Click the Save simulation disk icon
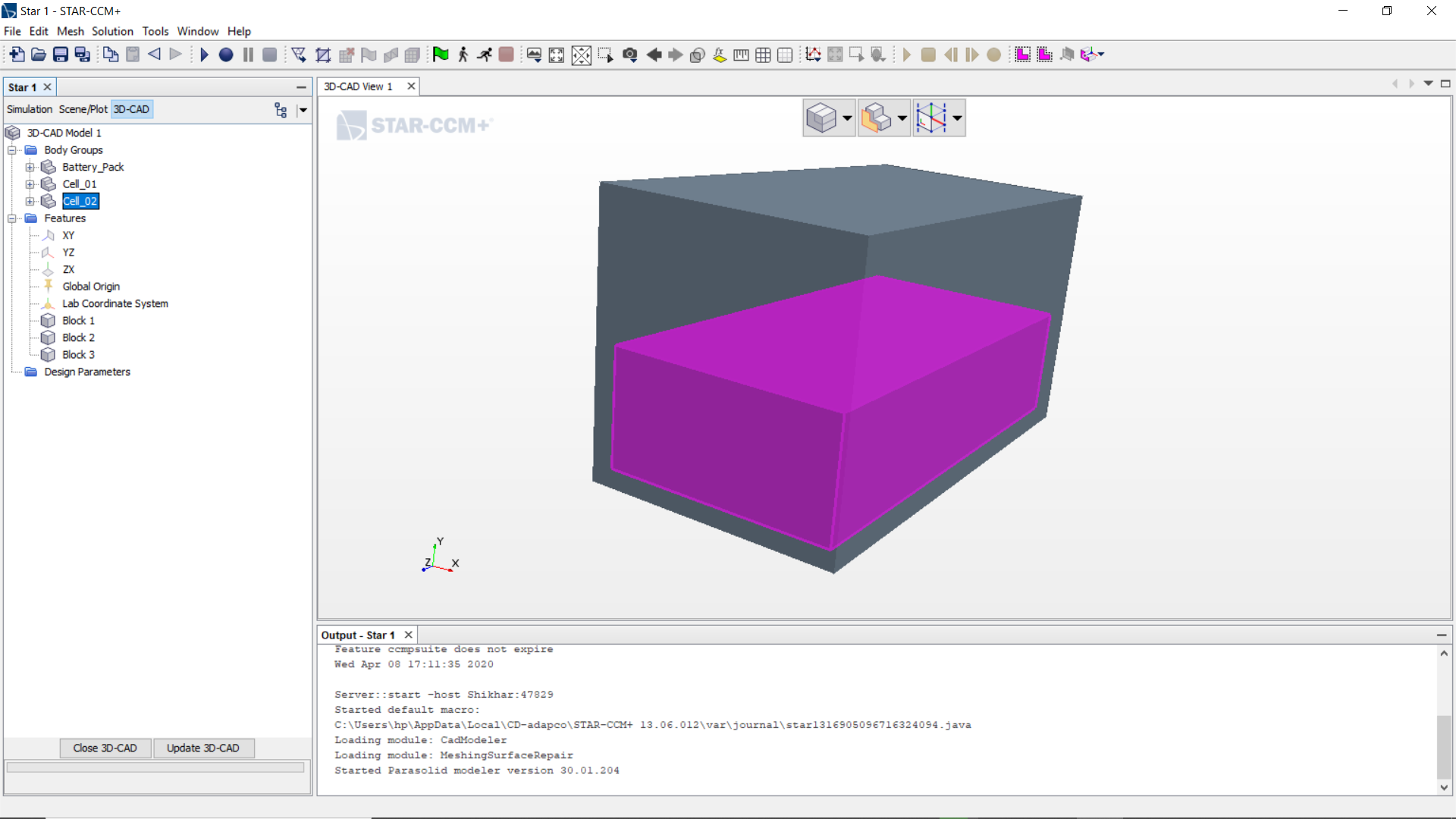The width and height of the screenshot is (1456, 819). point(61,55)
